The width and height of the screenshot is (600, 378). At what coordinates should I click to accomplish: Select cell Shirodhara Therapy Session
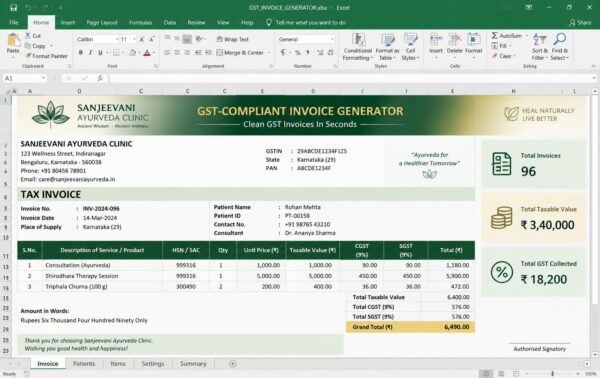[82, 275]
